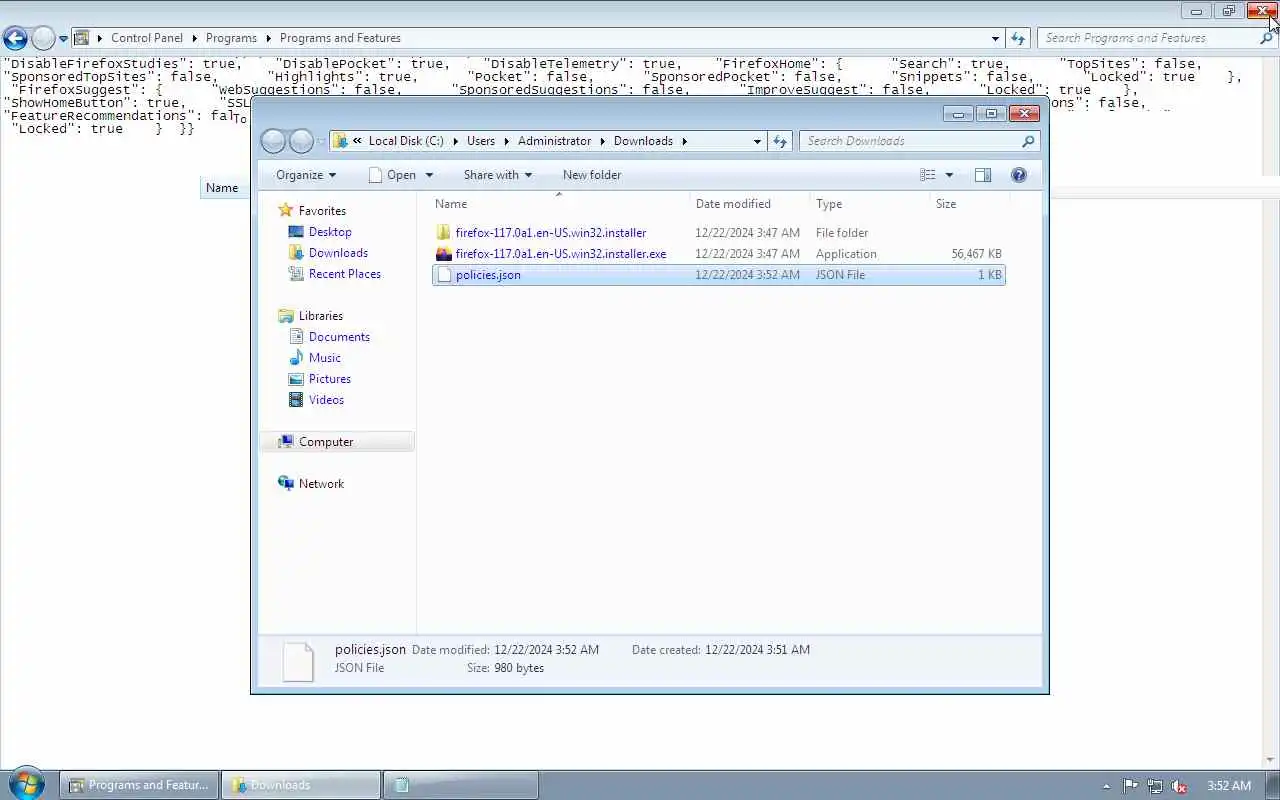Select policies.json file icon
The width and height of the screenshot is (1280, 800).
444,275
